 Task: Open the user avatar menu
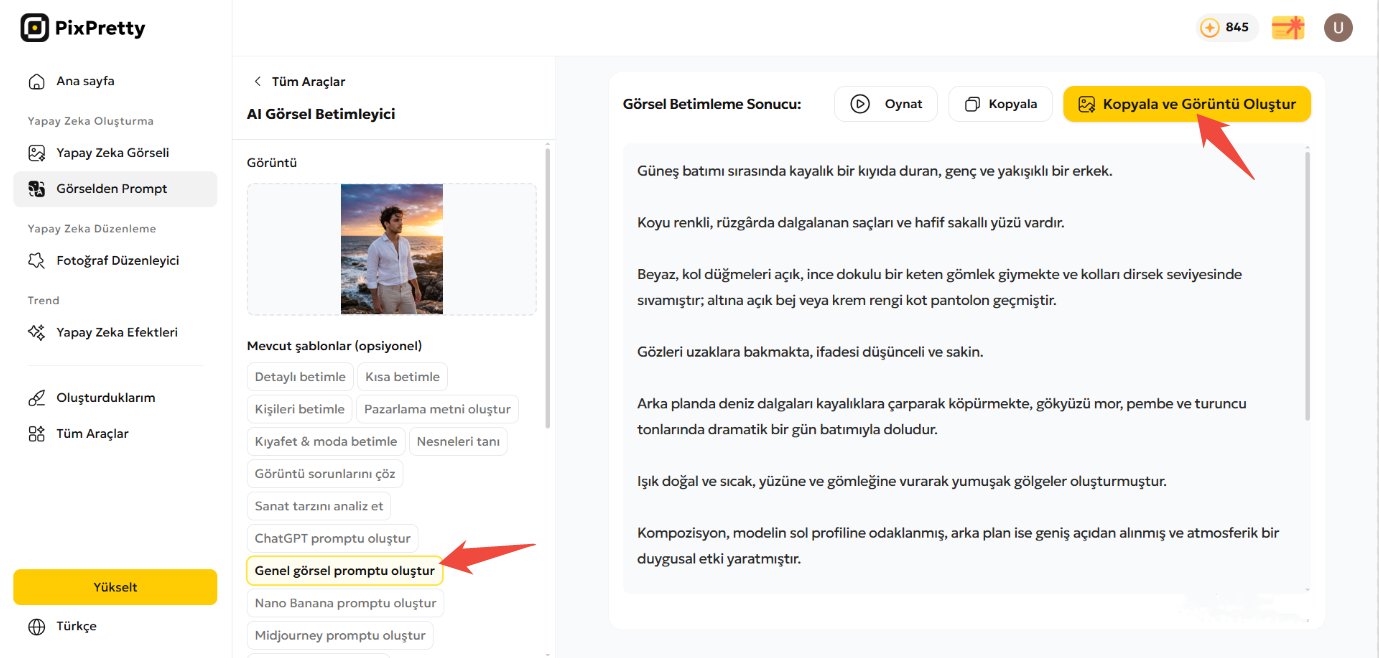(x=1338, y=27)
